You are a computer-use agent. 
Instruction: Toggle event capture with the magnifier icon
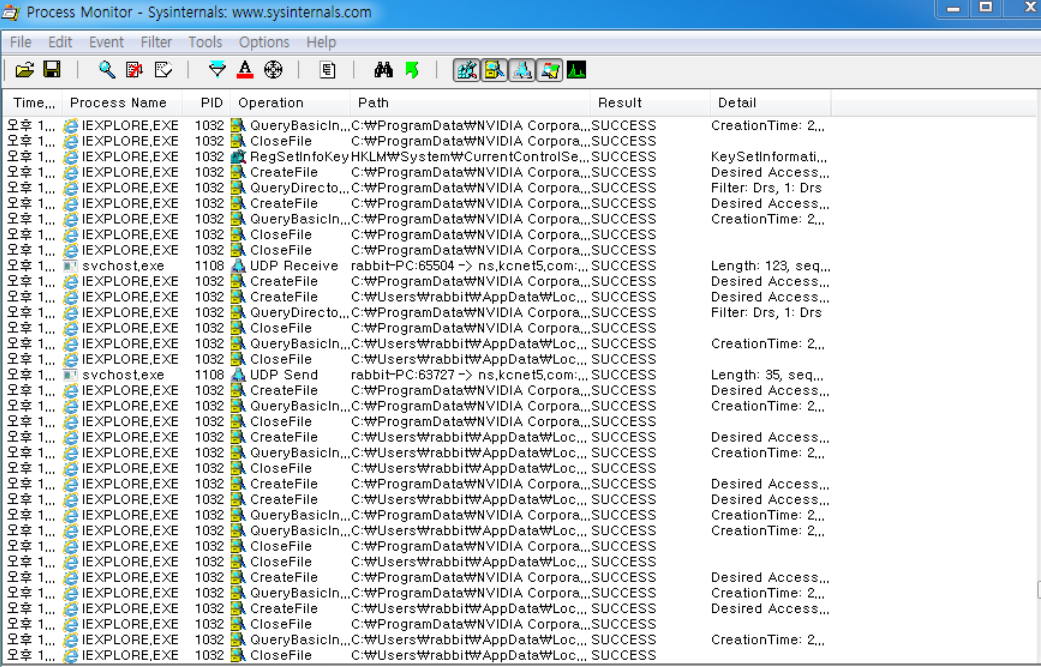point(106,70)
